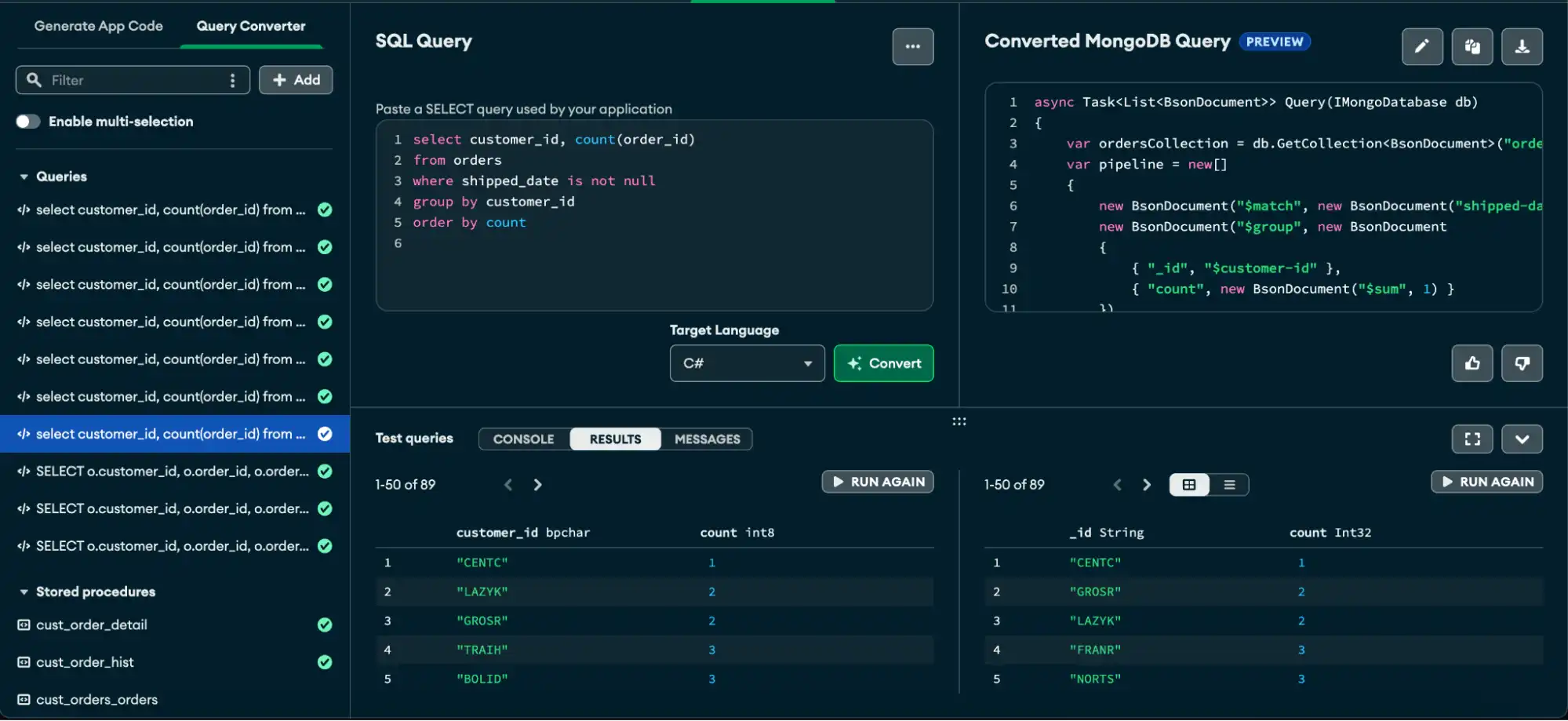Collapse the Queries section
Screen dimensions: 1568x721
tap(24, 177)
